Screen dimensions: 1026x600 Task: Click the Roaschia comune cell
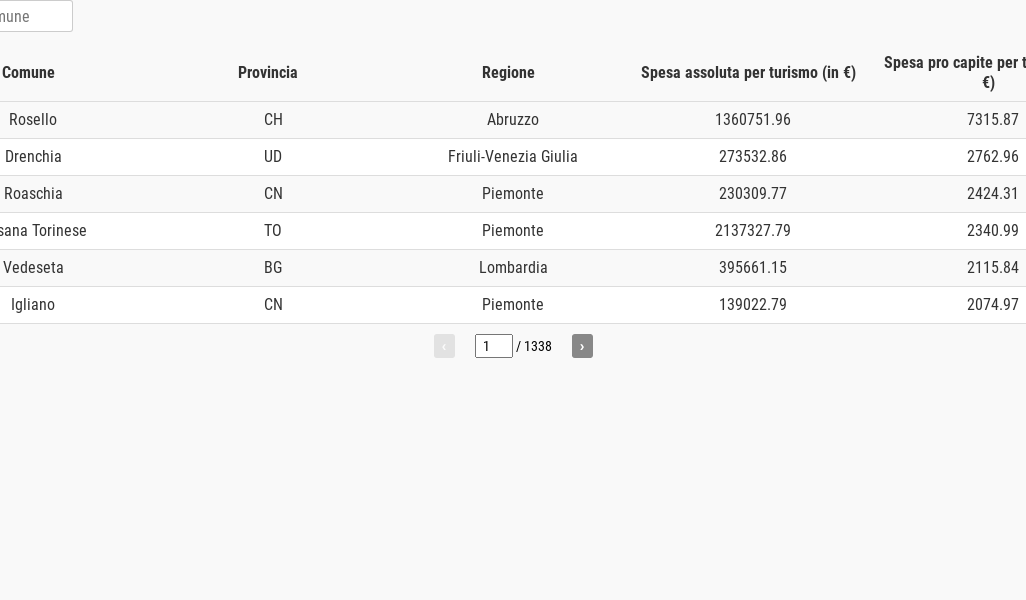(x=33, y=194)
